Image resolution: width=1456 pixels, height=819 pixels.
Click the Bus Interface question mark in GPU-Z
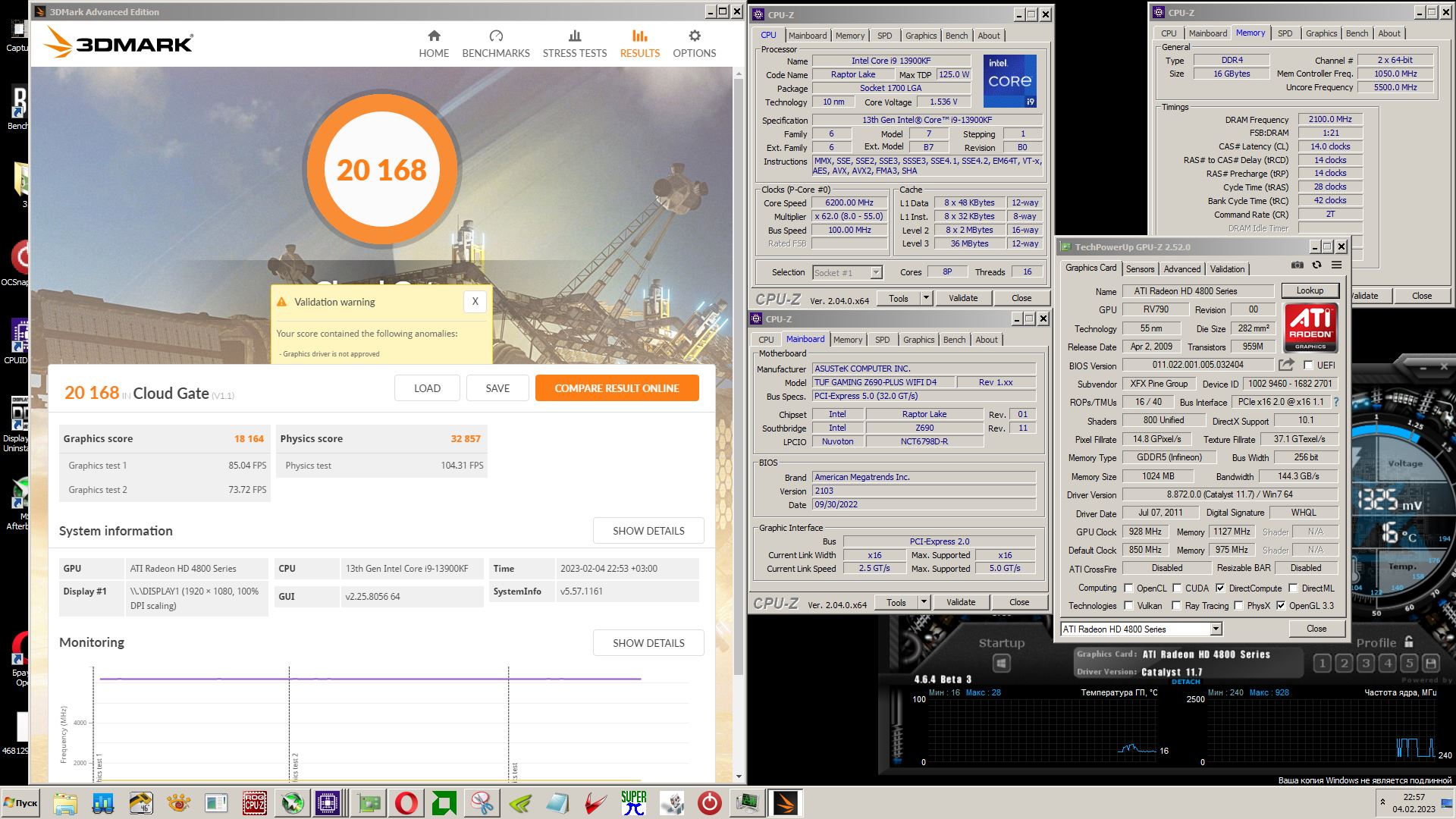tap(1336, 402)
